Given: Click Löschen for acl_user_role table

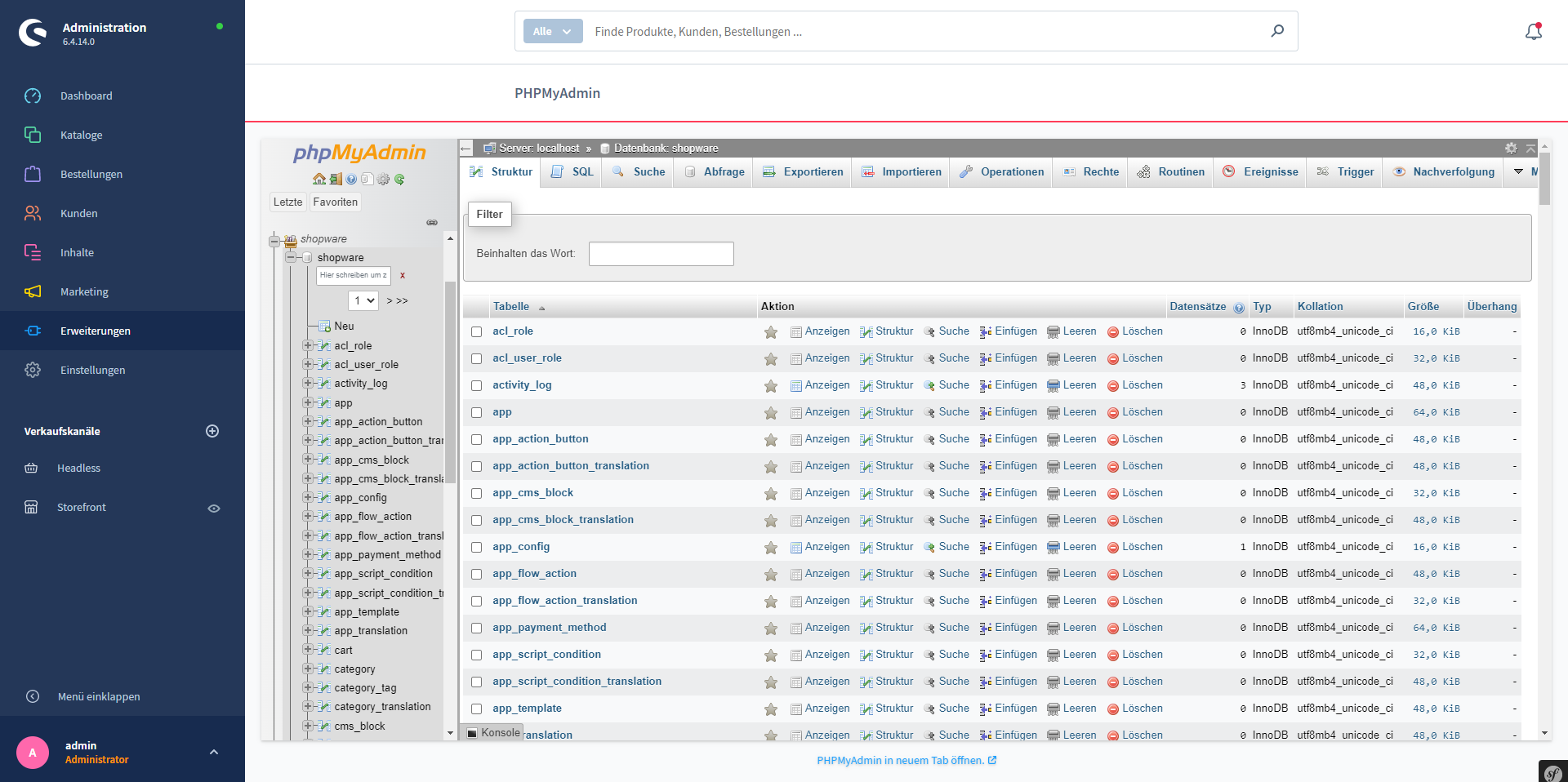Looking at the screenshot, I should click(1135, 358).
